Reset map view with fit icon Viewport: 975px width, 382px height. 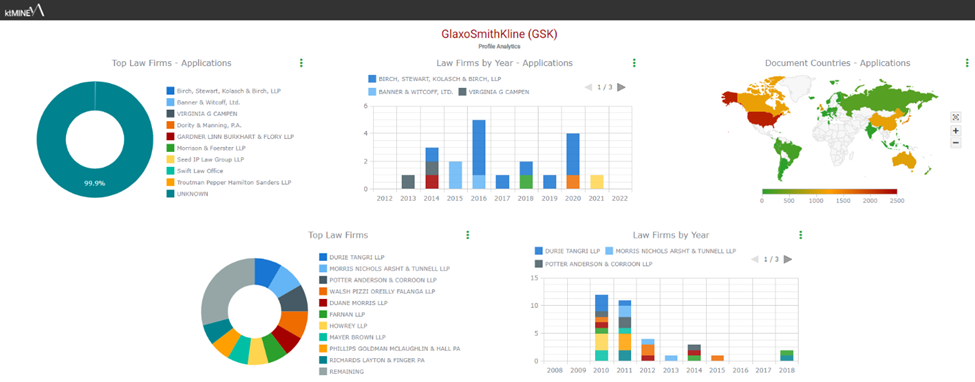tap(956, 117)
